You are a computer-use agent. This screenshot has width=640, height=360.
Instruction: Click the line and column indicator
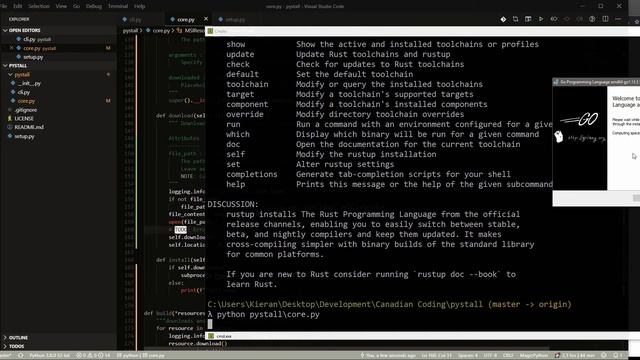coord(436,355)
